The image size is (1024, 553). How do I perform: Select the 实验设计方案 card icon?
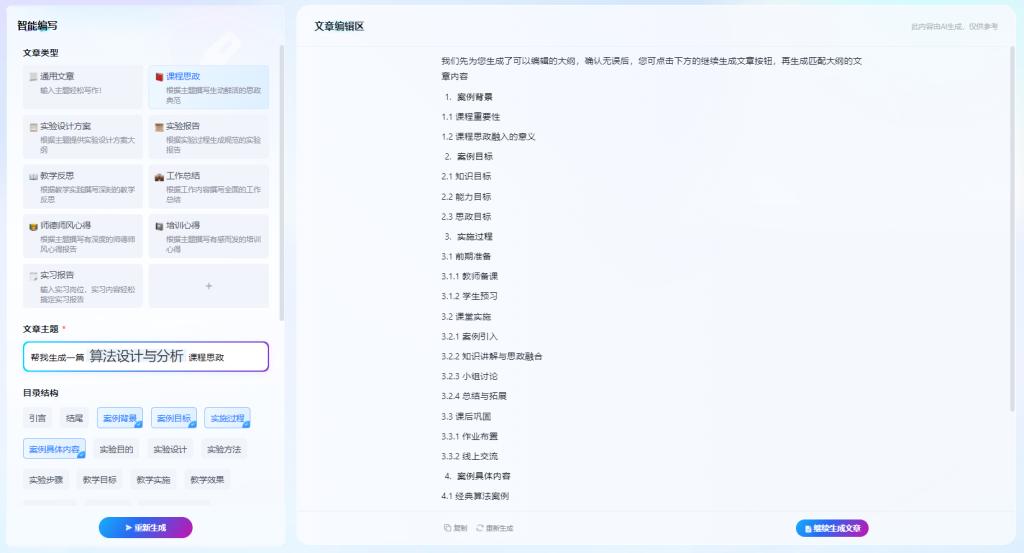coord(34,127)
